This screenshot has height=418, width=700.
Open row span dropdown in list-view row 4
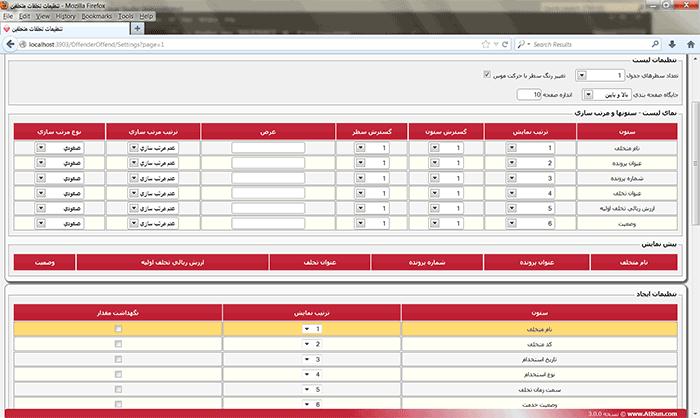coord(372,193)
